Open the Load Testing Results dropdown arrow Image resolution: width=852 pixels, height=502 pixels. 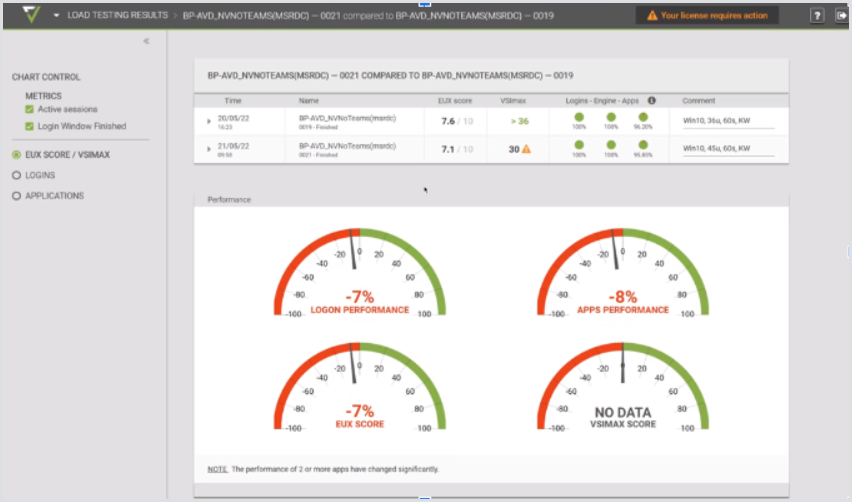(55, 16)
